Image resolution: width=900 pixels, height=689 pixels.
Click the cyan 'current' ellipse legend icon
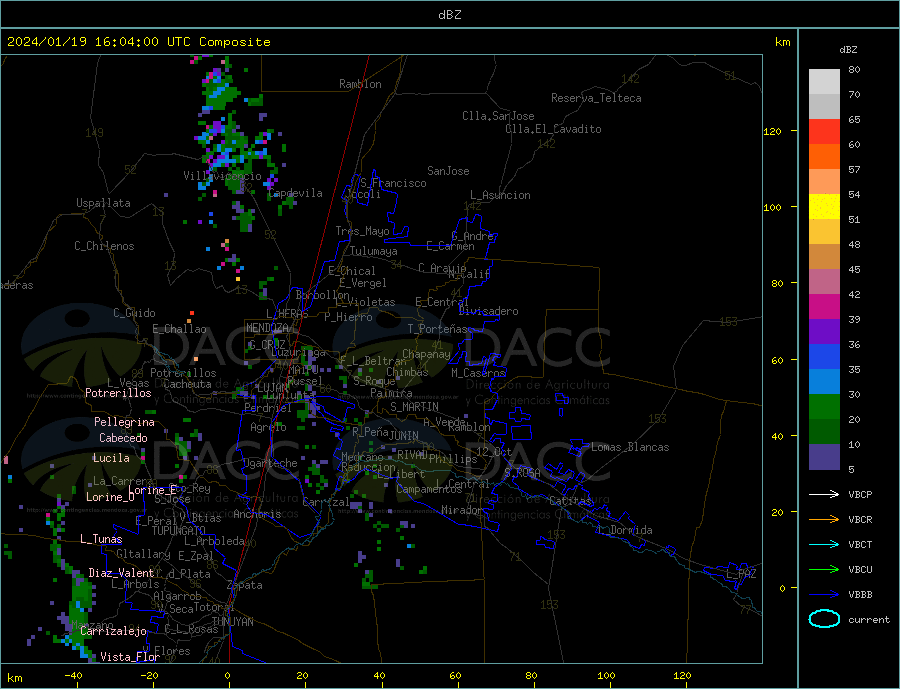[x=824, y=619]
